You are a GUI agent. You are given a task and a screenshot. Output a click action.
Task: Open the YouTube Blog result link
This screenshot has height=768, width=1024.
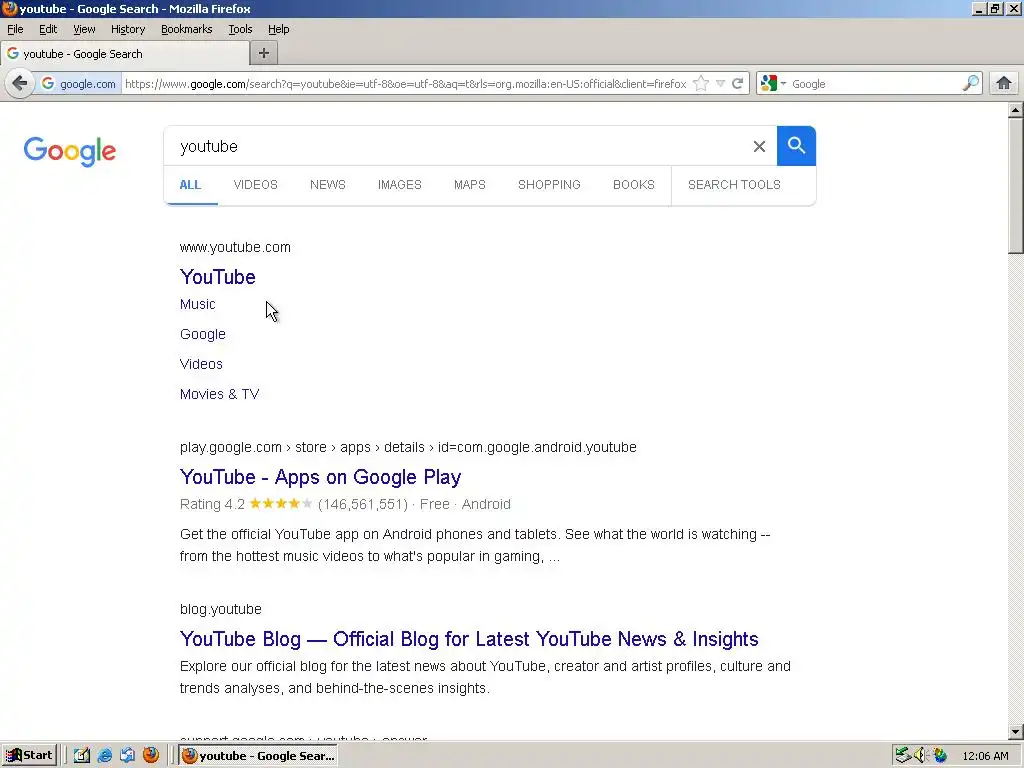click(x=469, y=639)
